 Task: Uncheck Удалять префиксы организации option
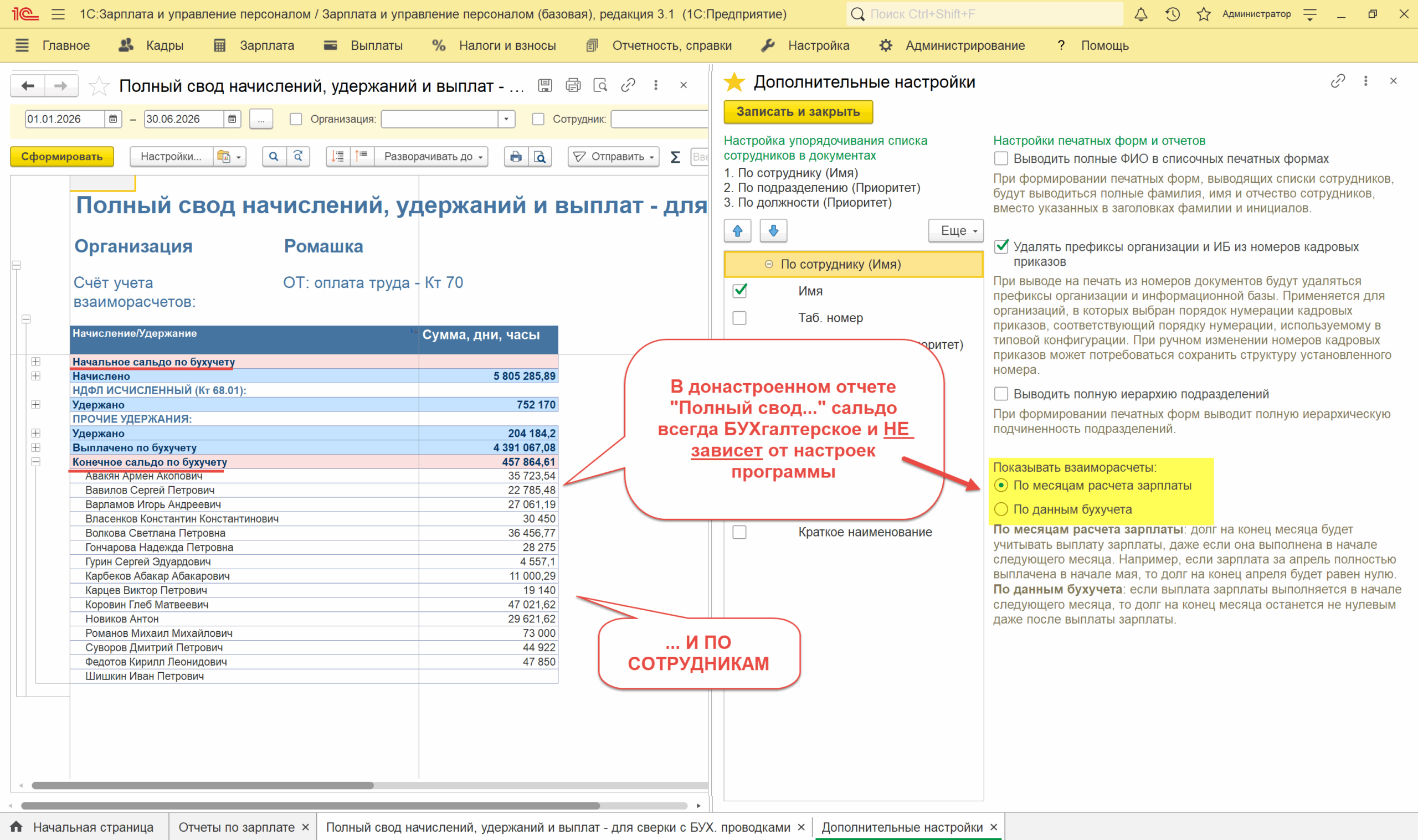[1001, 247]
